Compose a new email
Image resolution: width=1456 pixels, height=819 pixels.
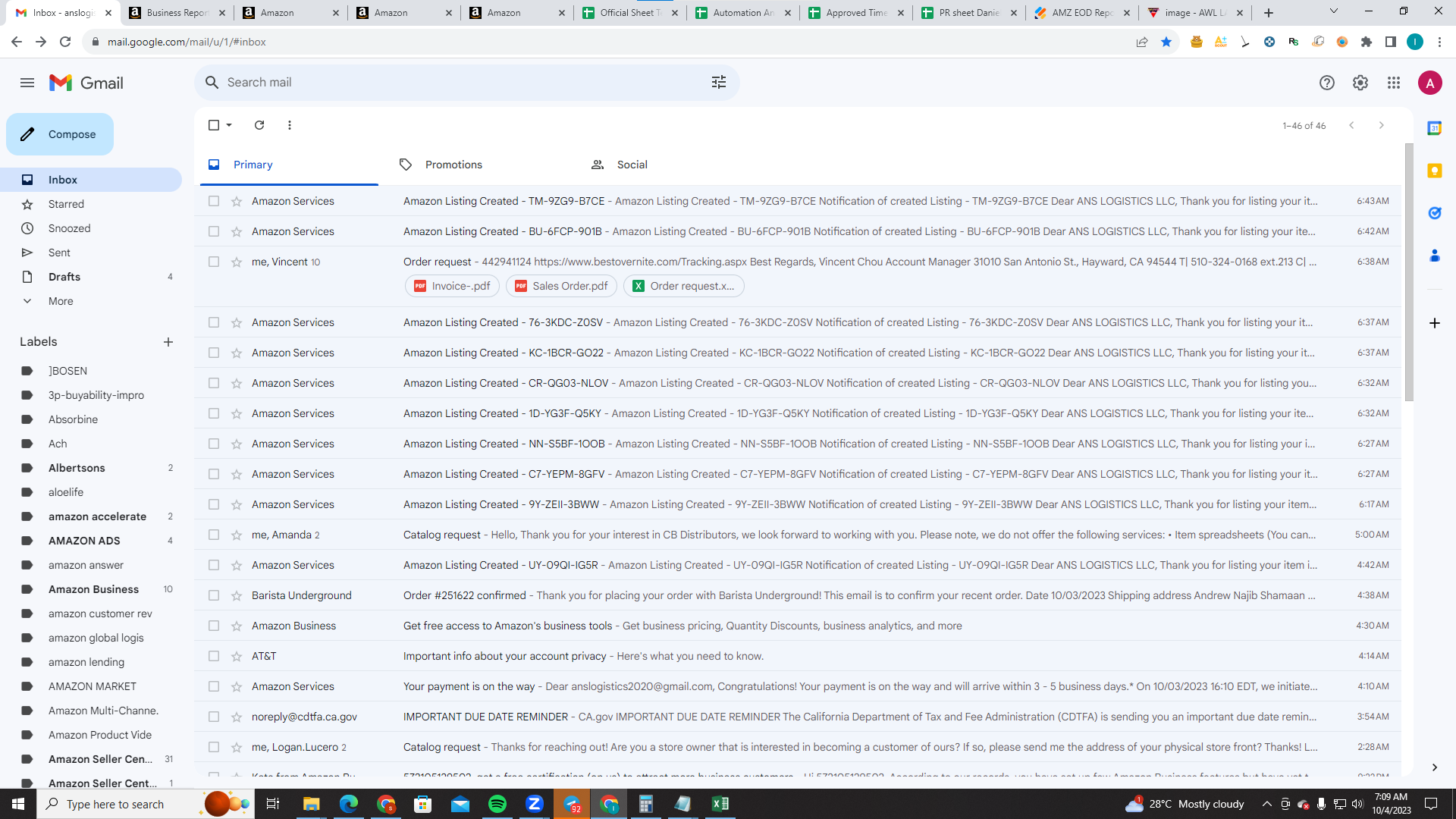click(60, 134)
